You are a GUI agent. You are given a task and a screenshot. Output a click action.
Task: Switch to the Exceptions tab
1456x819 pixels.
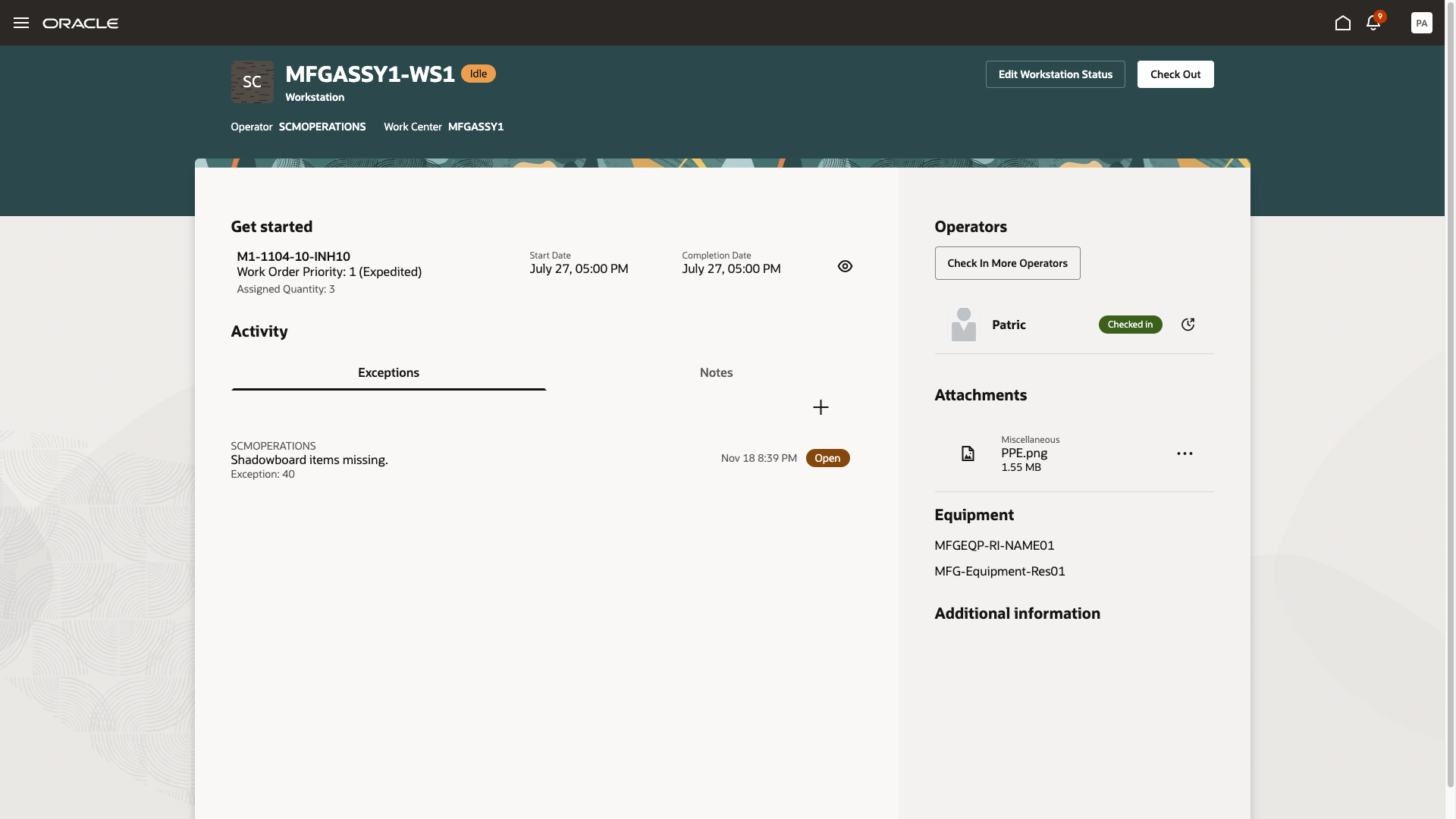pyautogui.click(x=388, y=372)
